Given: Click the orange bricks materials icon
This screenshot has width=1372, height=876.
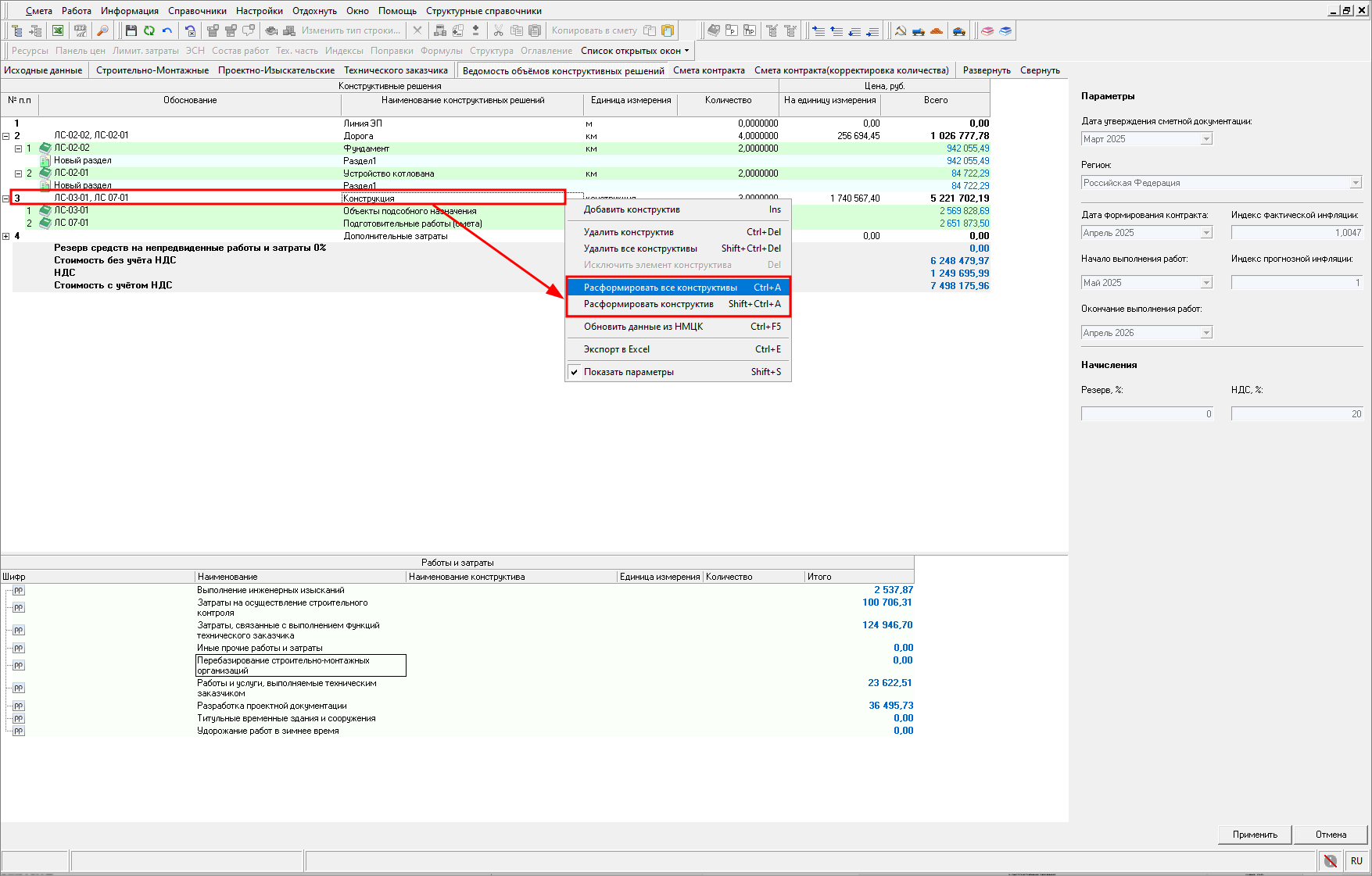Looking at the screenshot, I should pyautogui.click(x=937, y=30).
